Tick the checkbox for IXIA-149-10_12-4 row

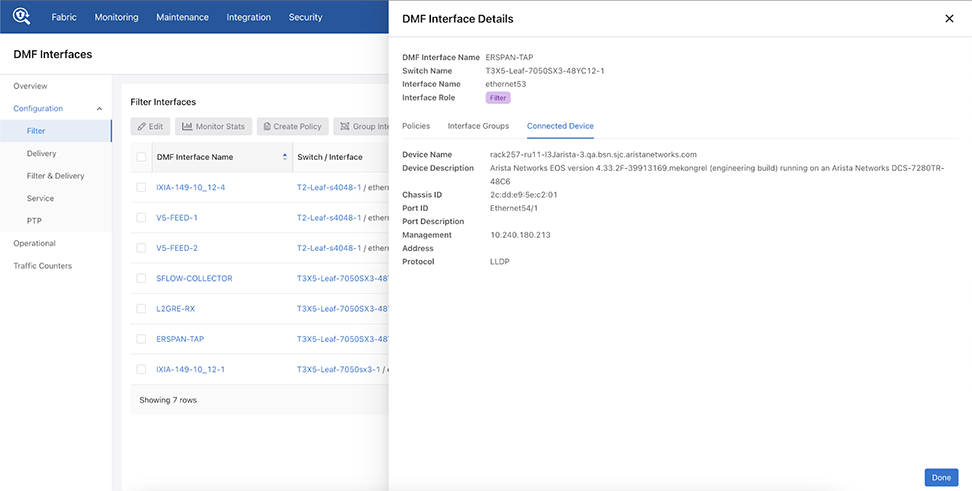click(x=141, y=187)
